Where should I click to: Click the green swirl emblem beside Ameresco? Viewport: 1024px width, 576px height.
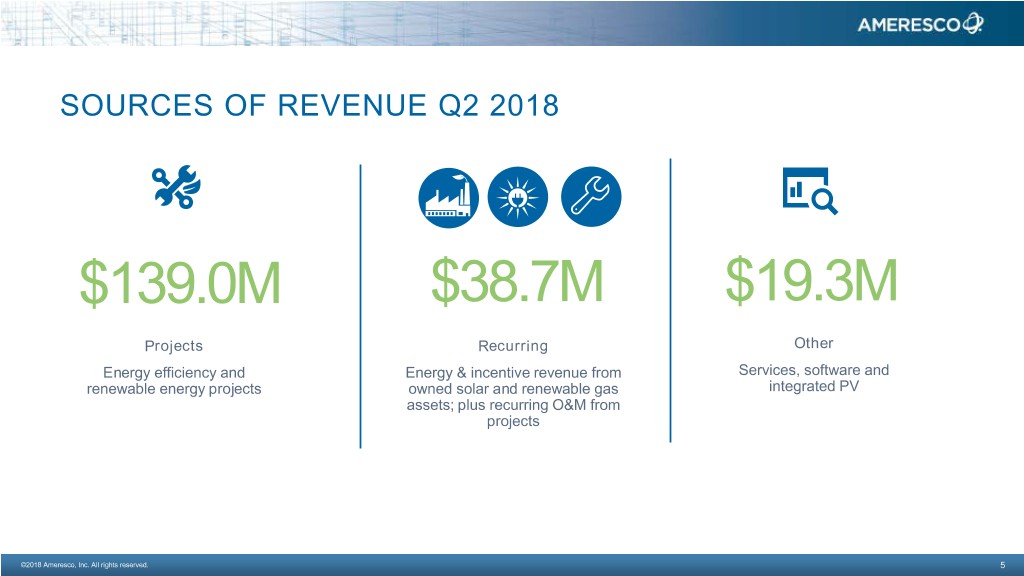973,25
